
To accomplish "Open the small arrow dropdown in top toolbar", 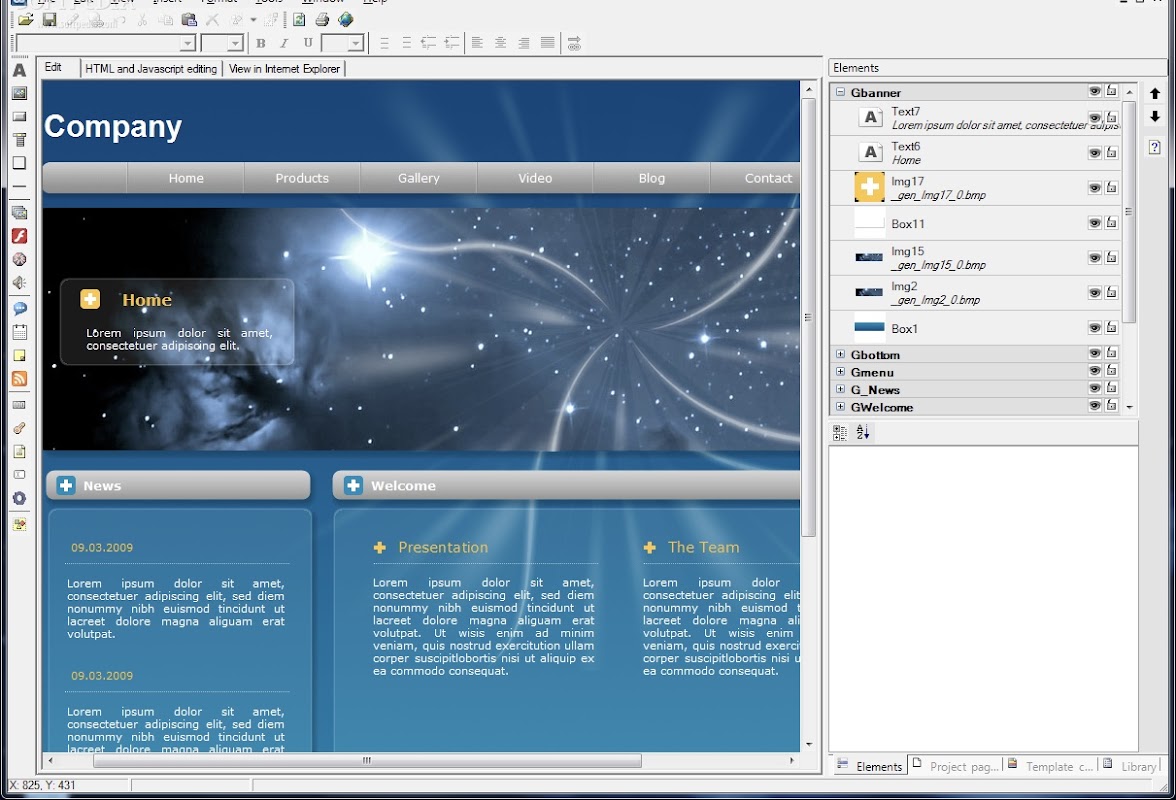I will click(x=253, y=19).
